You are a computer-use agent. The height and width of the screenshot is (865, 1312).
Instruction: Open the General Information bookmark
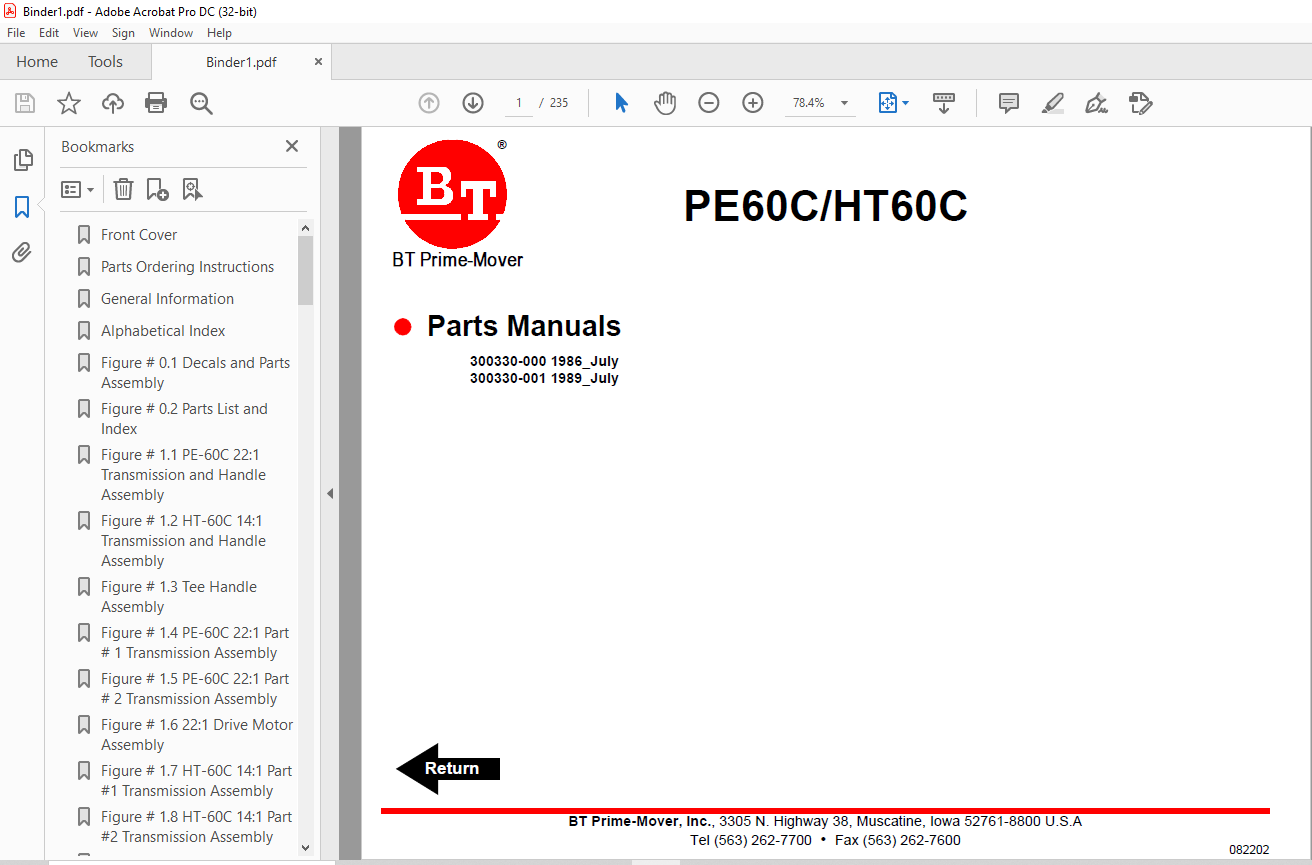(167, 299)
